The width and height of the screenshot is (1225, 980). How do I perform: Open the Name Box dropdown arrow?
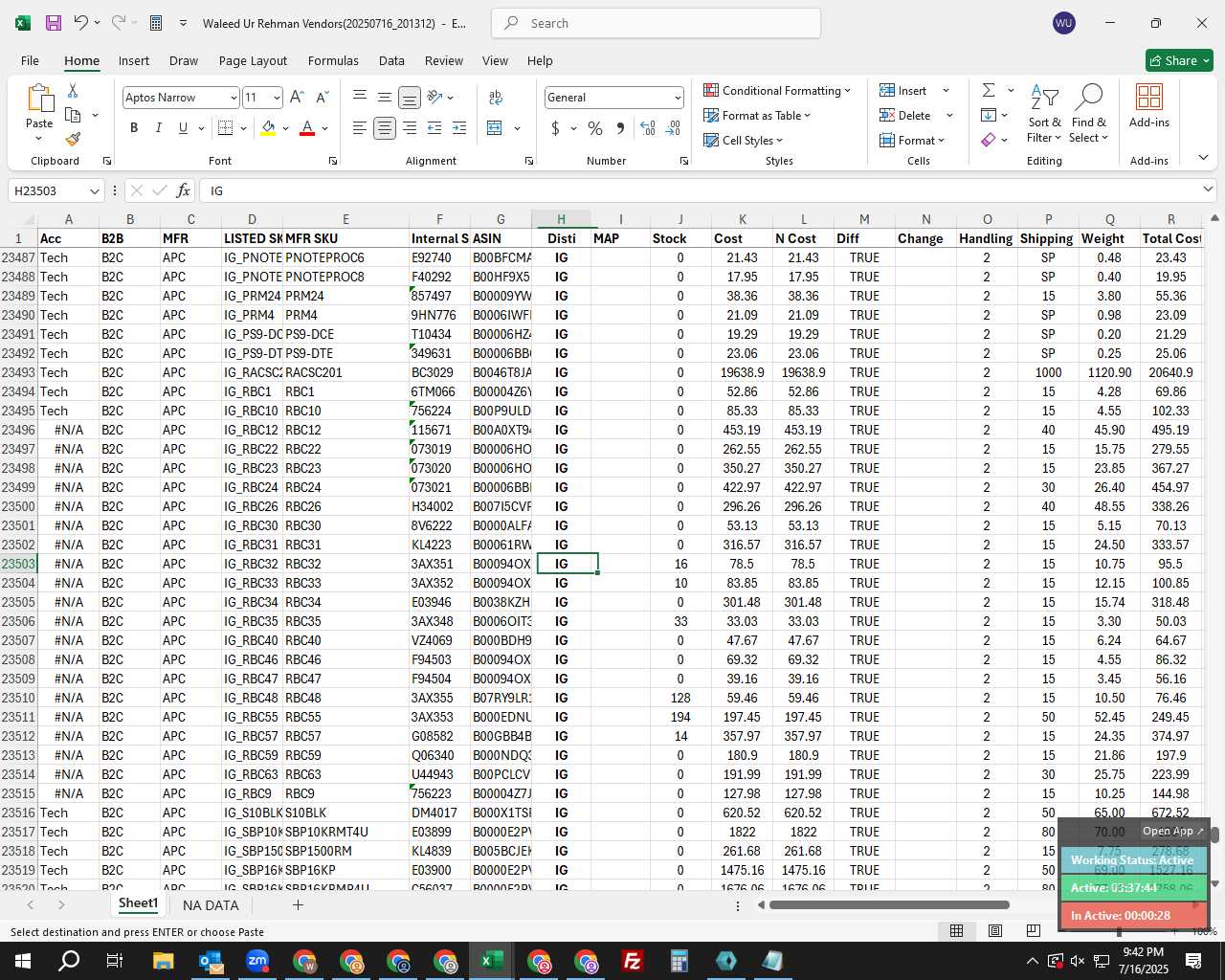94,190
